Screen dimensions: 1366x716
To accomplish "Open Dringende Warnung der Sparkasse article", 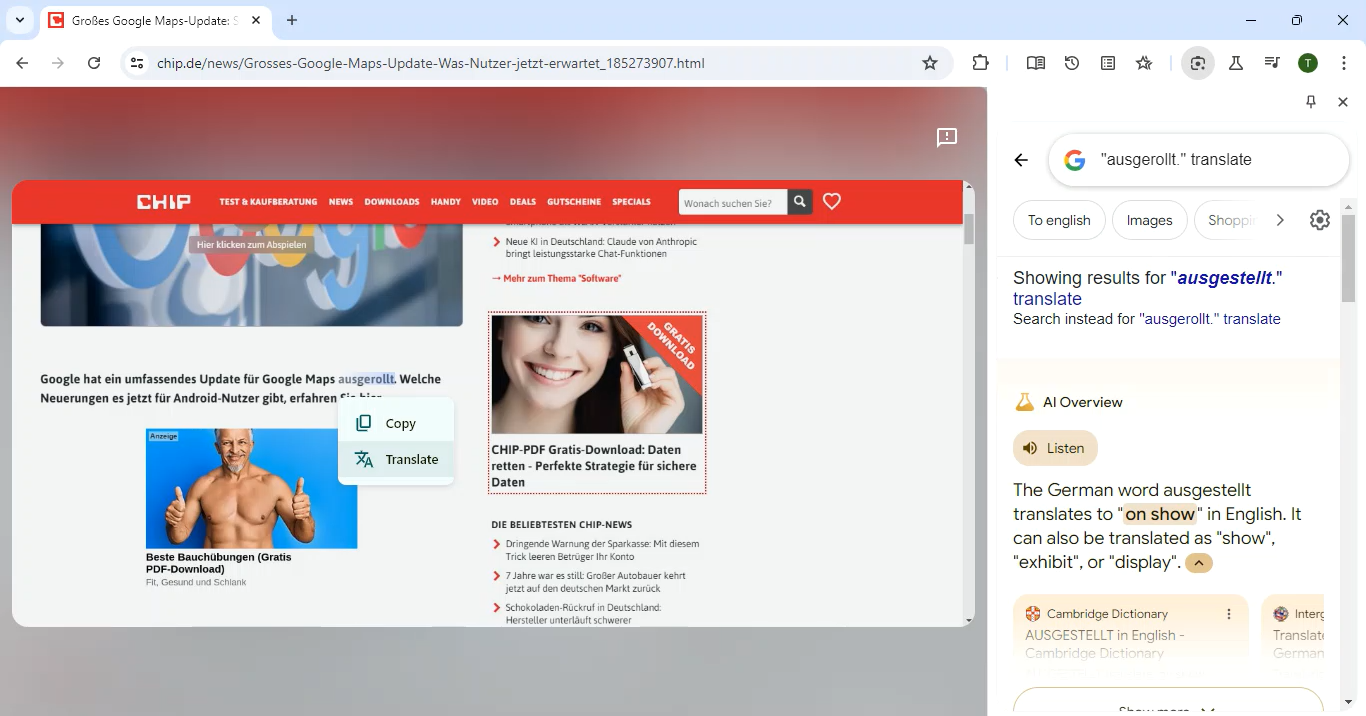I will [x=602, y=550].
